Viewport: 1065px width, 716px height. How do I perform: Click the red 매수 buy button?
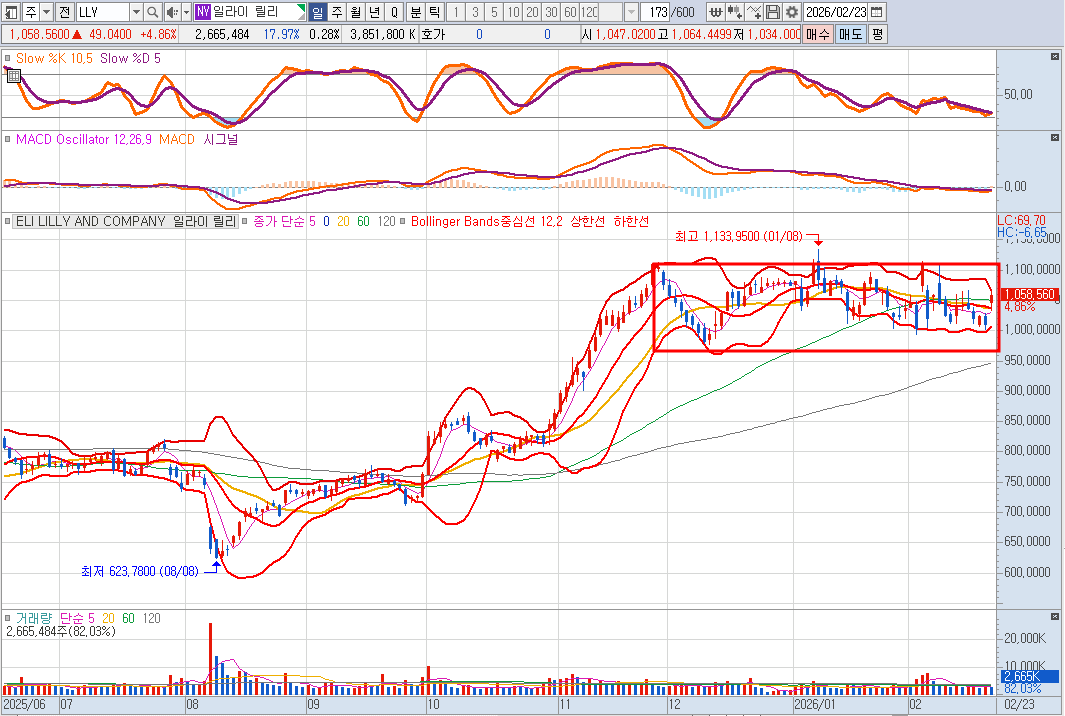click(818, 34)
